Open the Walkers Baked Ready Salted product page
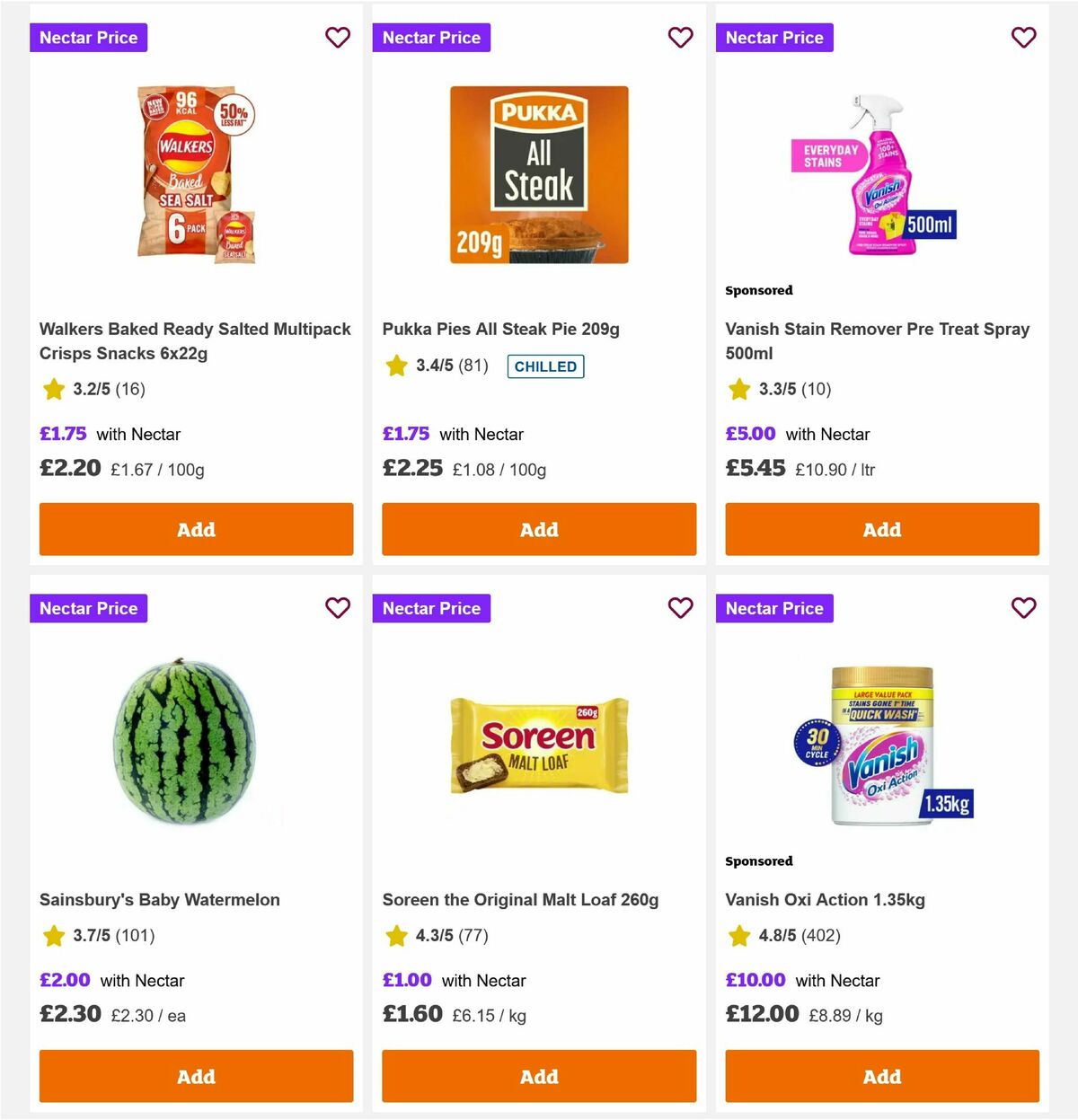Screen dimensions: 1078x1120 pos(194,341)
